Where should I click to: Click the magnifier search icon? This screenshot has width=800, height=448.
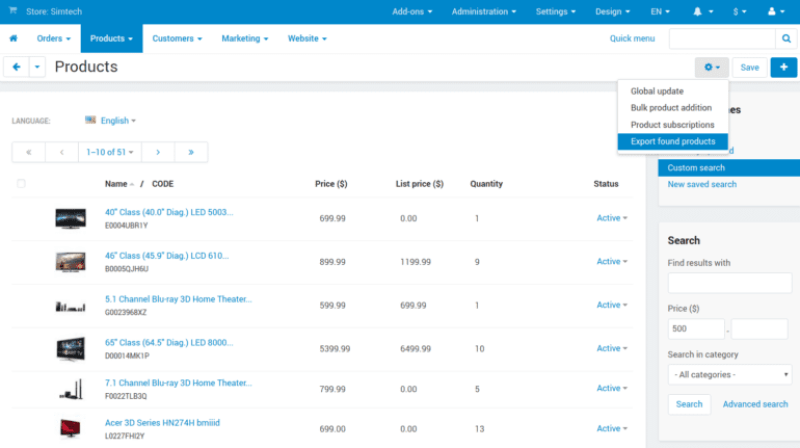pyautogui.click(x=786, y=38)
